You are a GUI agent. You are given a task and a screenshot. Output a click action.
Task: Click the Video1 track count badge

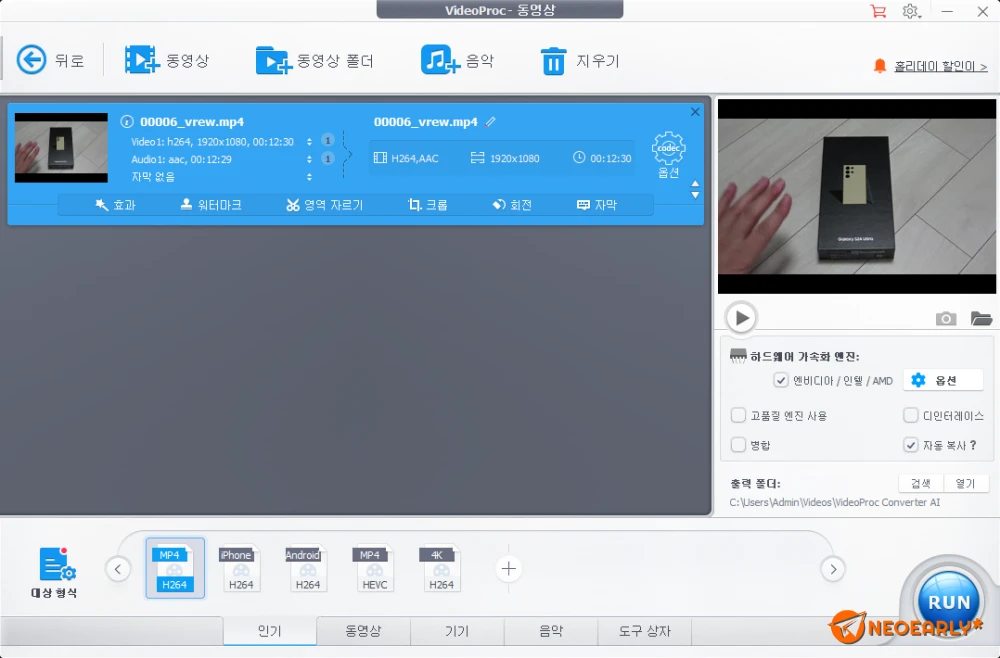click(x=327, y=140)
